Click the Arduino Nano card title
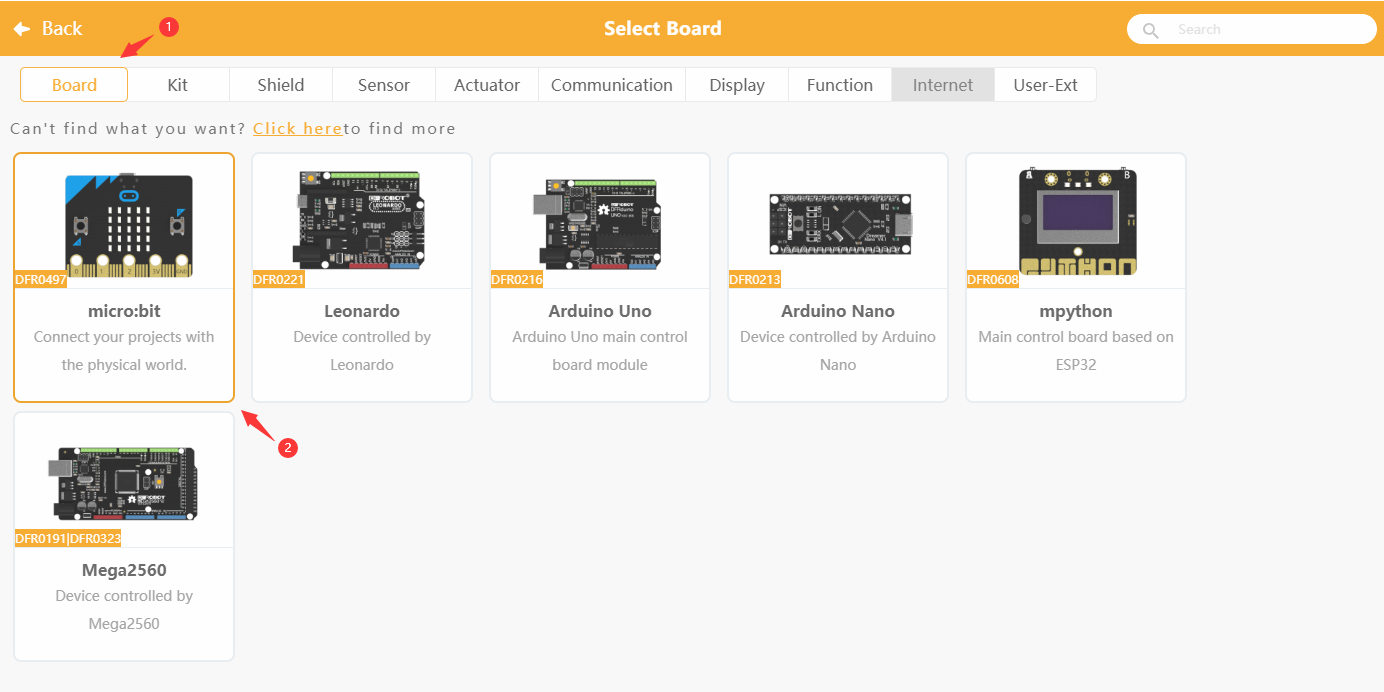 pyautogui.click(x=838, y=311)
